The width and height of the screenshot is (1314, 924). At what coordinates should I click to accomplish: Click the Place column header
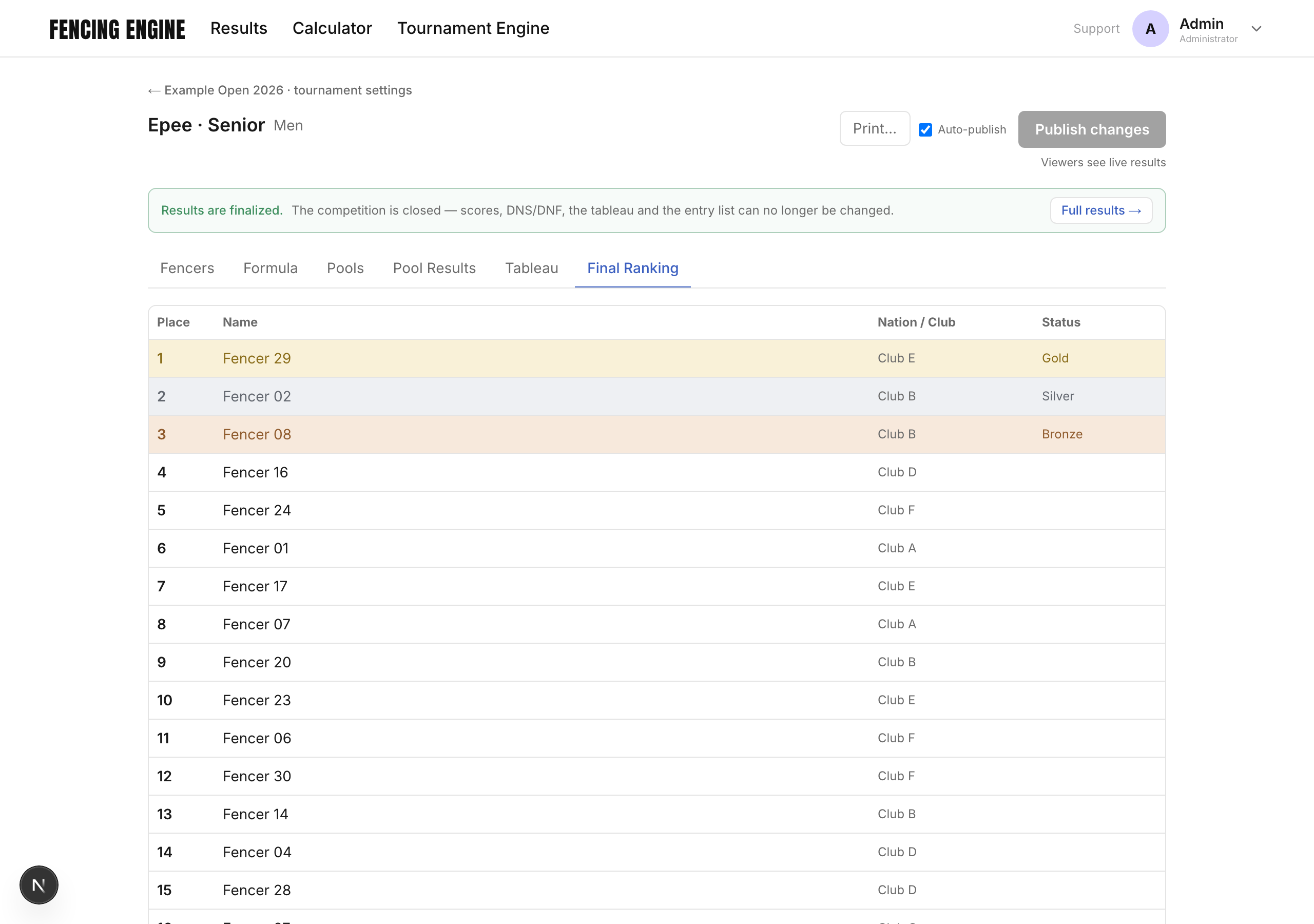(x=173, y=322)
